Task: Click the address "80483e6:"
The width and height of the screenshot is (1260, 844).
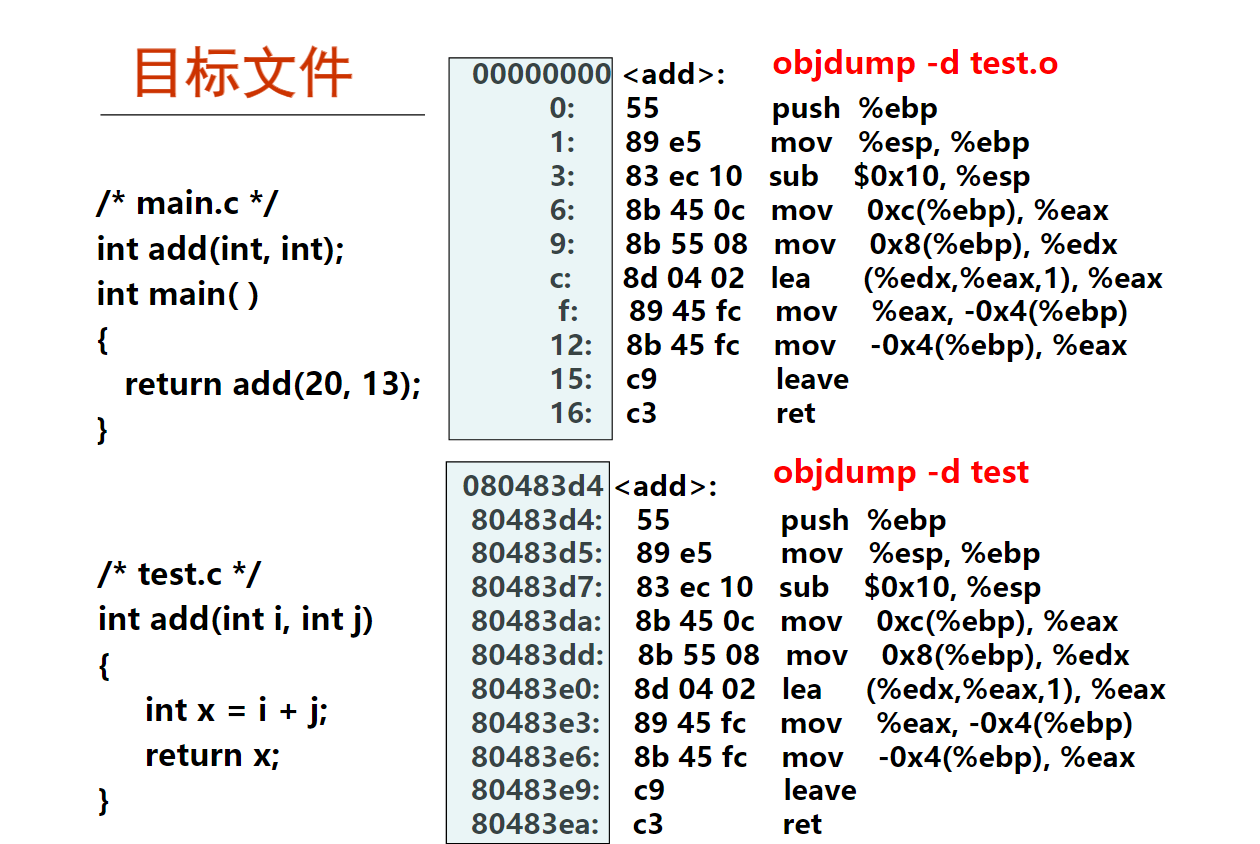Action: pyautogui.click(x=537, y=757)
